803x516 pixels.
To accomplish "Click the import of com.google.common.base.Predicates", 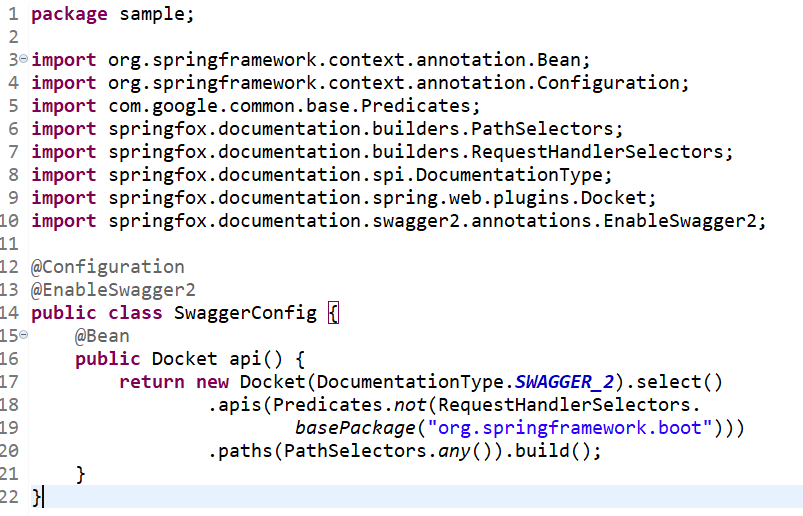I will pyautogui.click(x=256, y=106).
